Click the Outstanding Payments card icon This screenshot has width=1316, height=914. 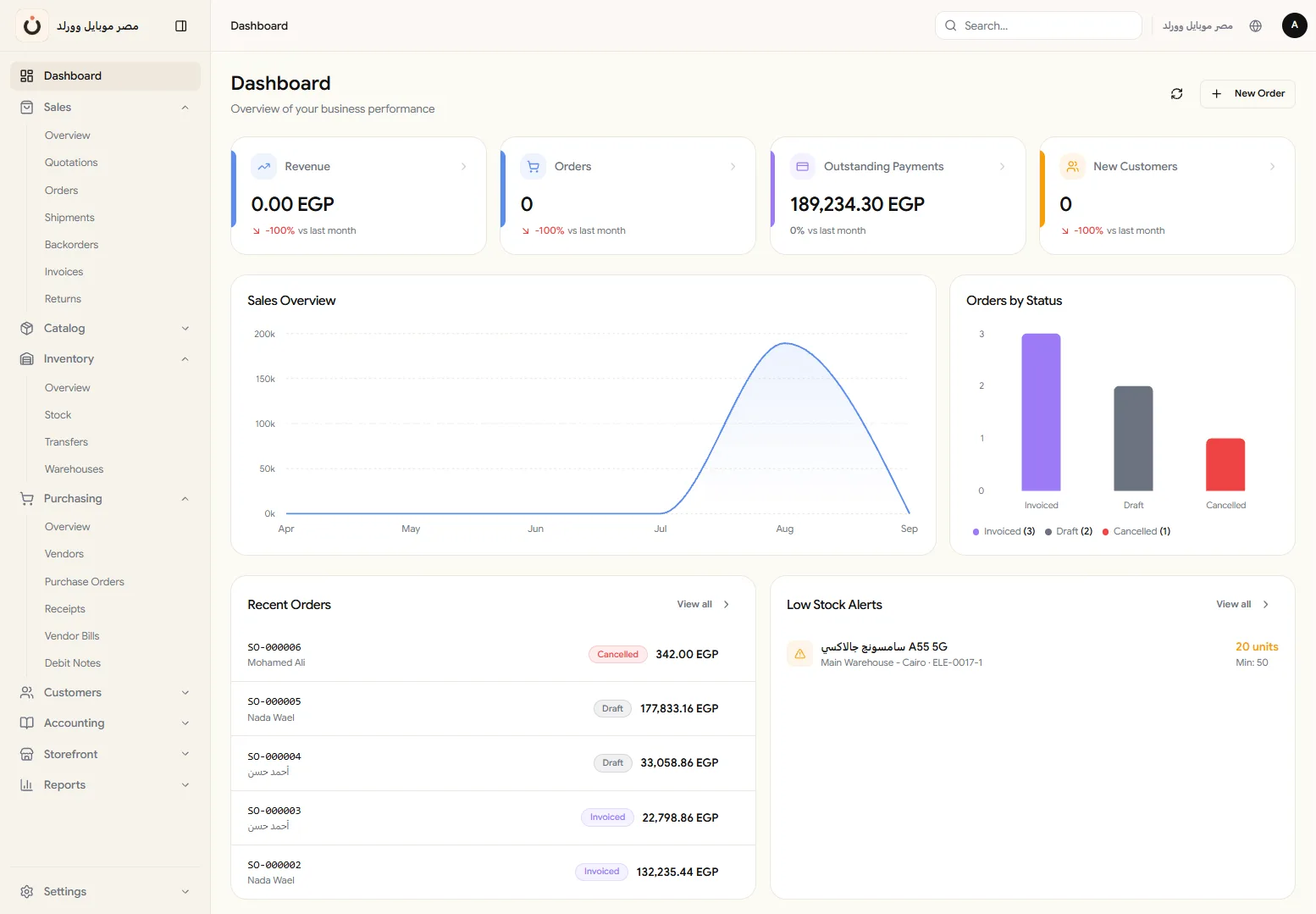tap(803, 167)
